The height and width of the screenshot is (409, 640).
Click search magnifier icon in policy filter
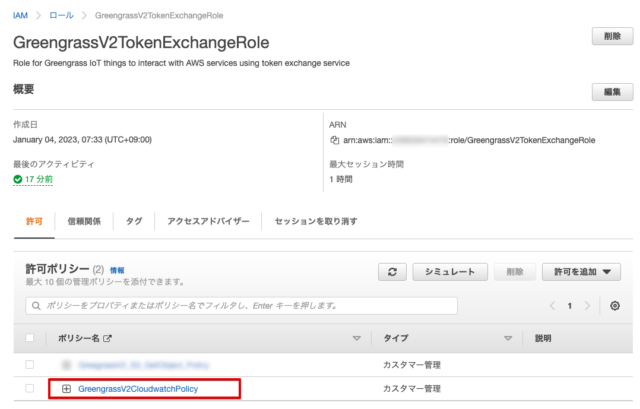36,306
